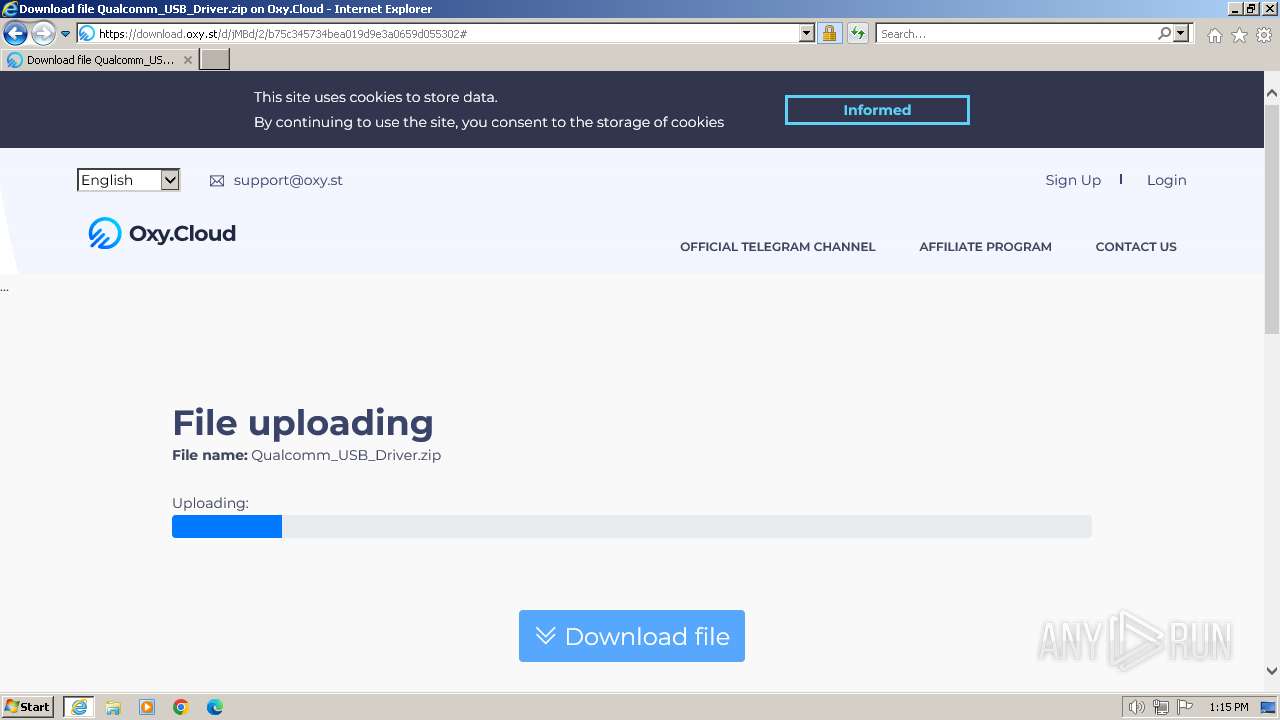1280x720 pixels.
Task: Go forward with the browser Forward arrow
Action: coord(42,34)
